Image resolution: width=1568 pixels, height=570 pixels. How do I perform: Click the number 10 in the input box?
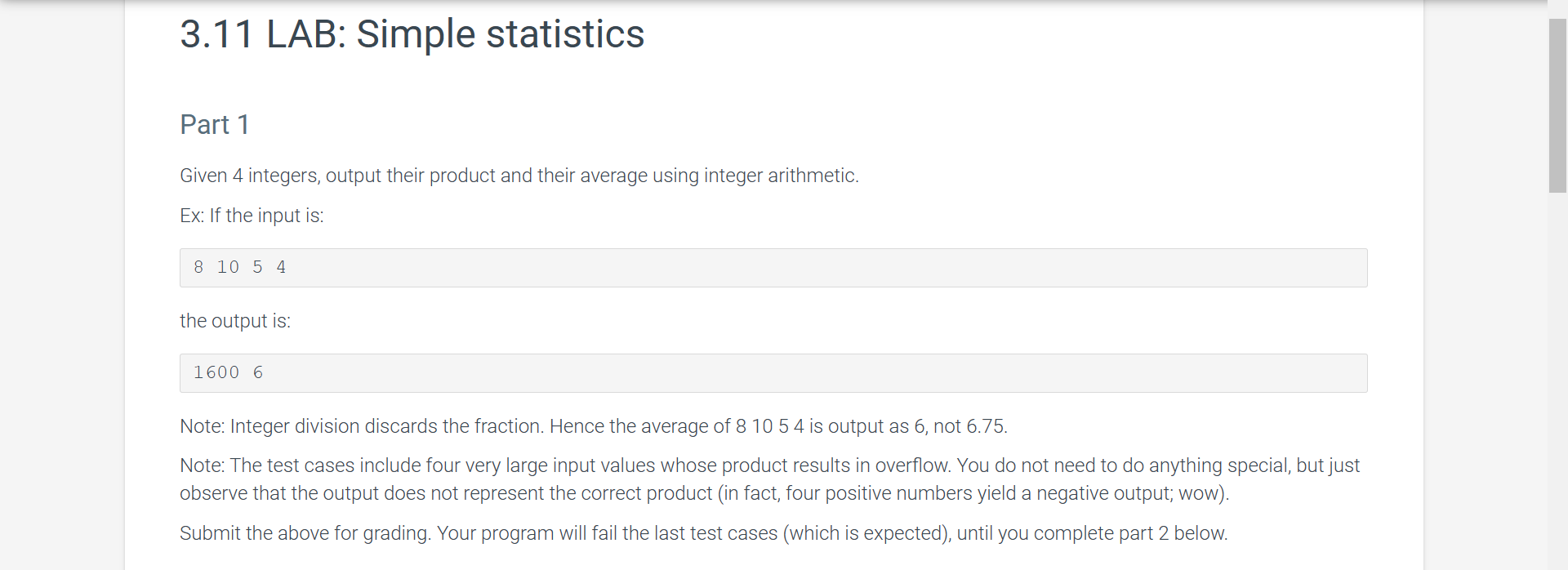(x=228, y=267)
